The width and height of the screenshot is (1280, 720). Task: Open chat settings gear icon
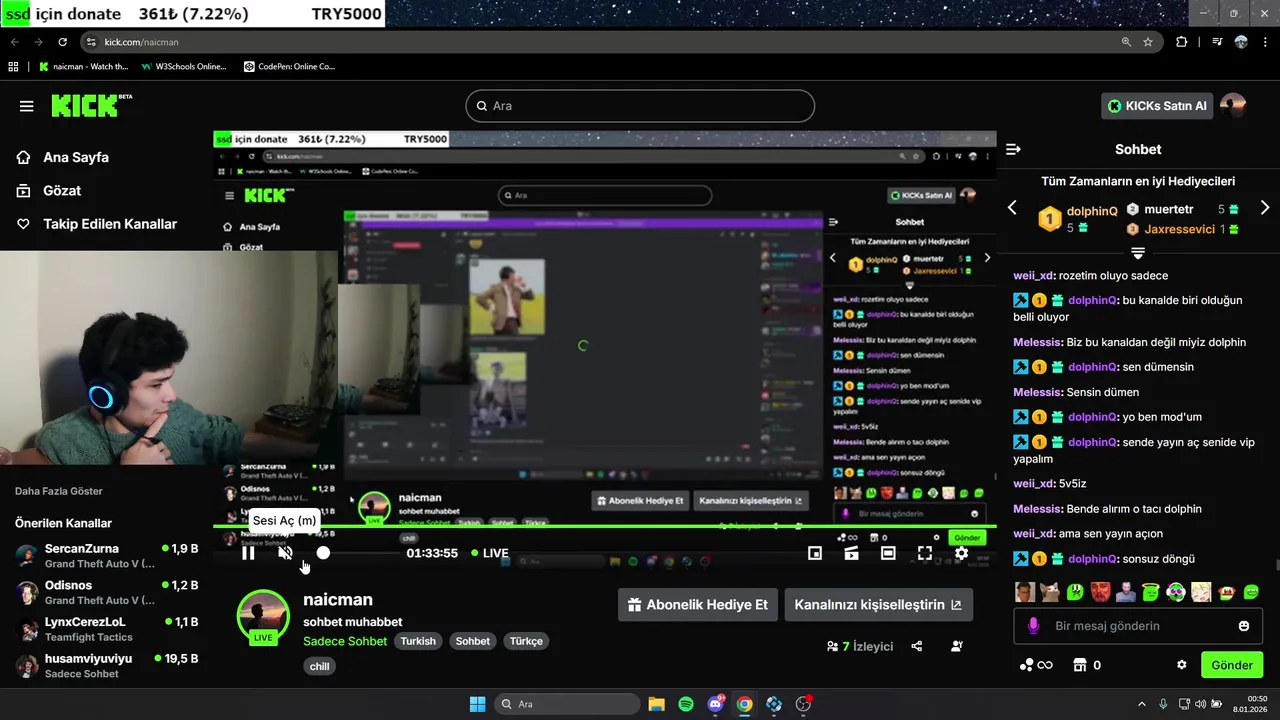1181,665
